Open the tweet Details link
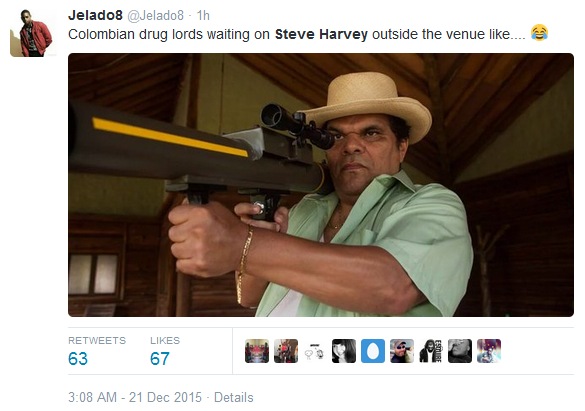The height and width of the screenshot is (411, 585). pyautogui.click(x=234, y=397)
